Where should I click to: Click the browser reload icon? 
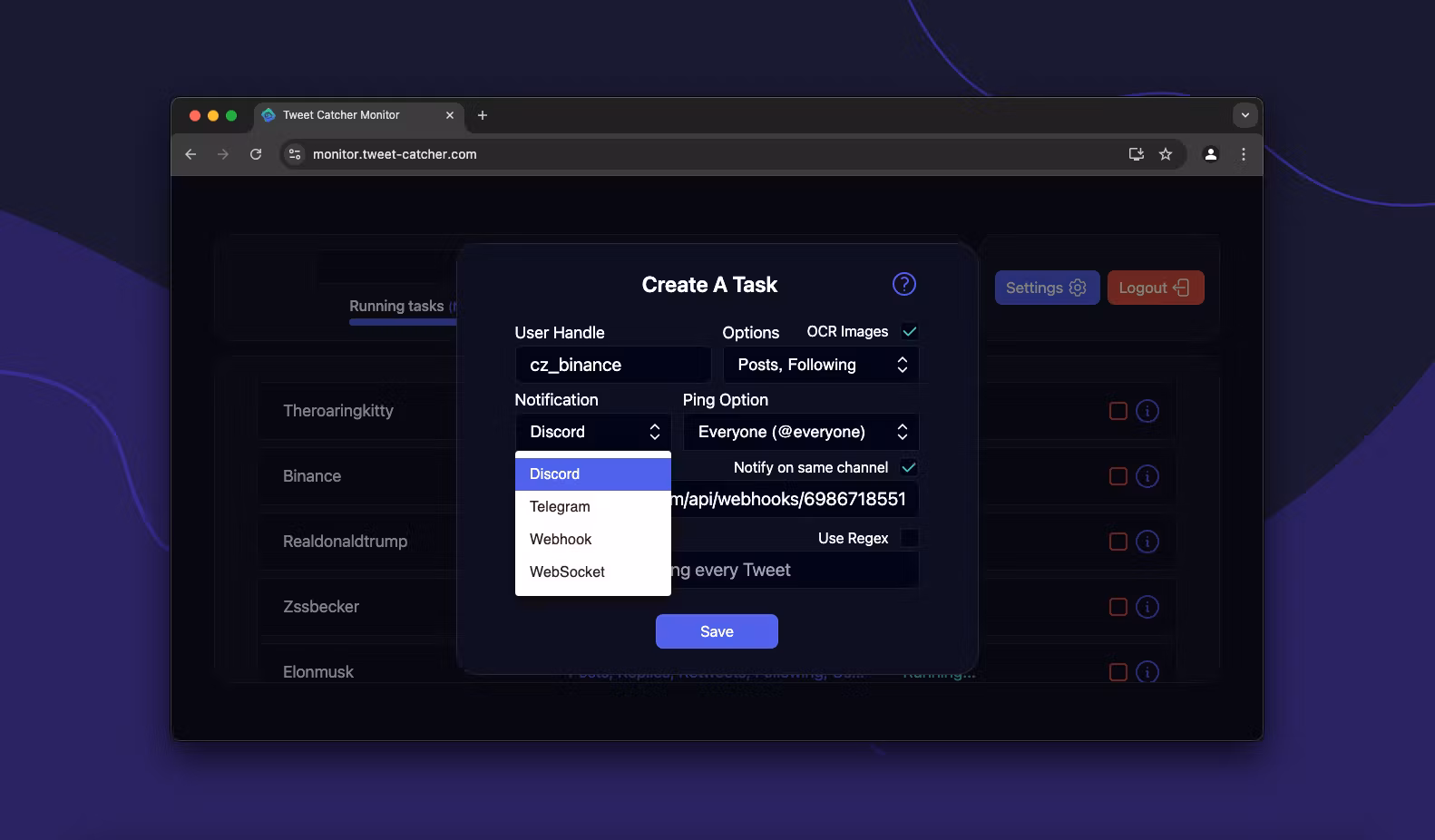pos(256,154)
